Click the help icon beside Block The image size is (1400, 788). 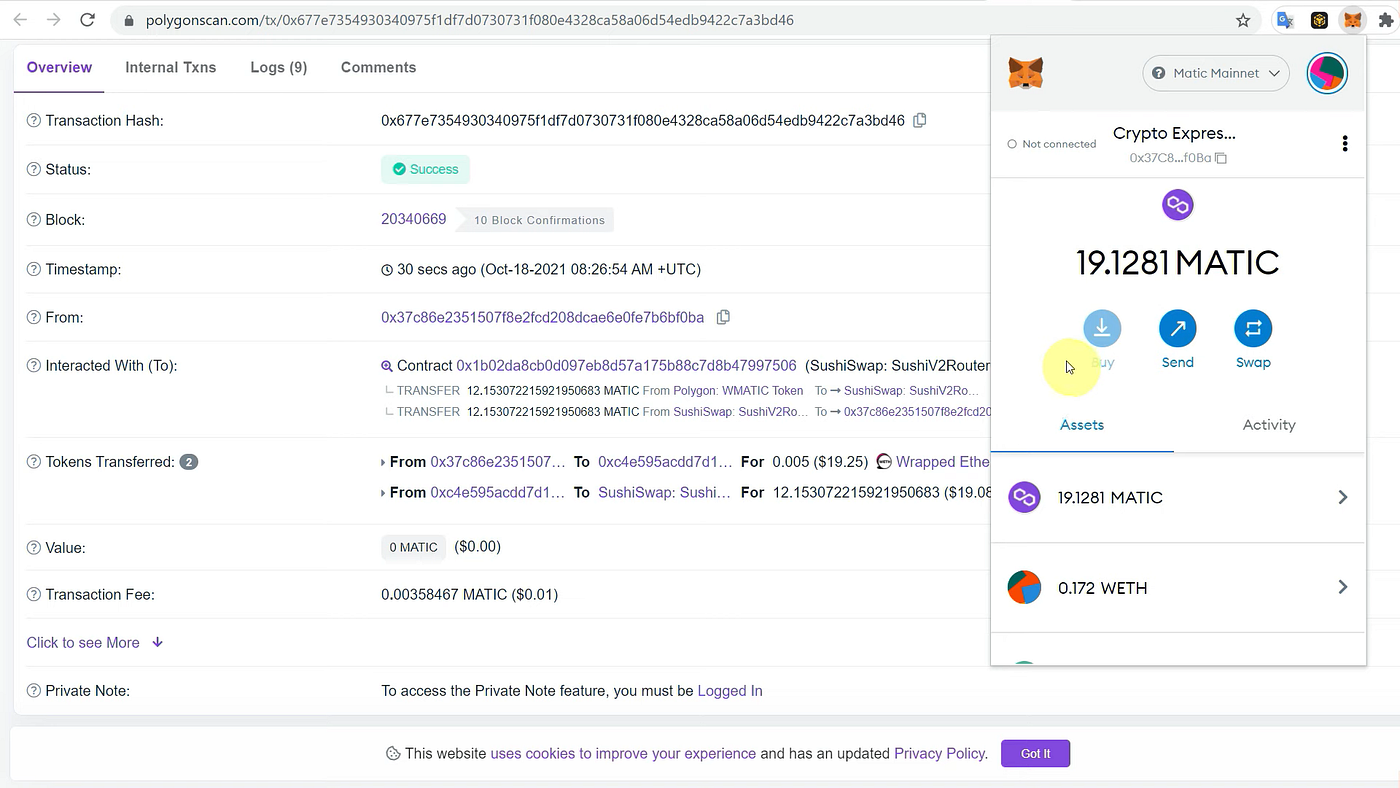point(34,220)
